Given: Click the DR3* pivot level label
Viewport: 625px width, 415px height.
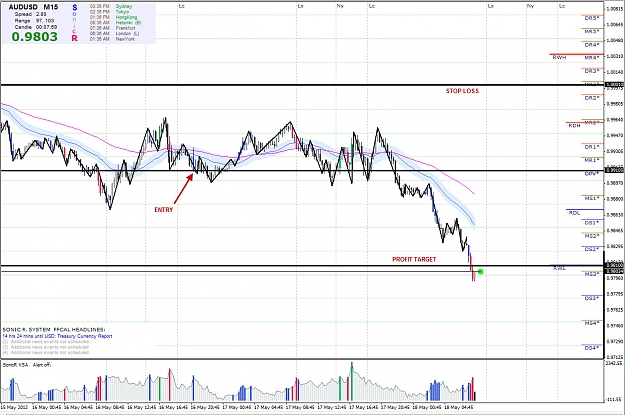Looking at the screenshot, I should pos(592,71).
